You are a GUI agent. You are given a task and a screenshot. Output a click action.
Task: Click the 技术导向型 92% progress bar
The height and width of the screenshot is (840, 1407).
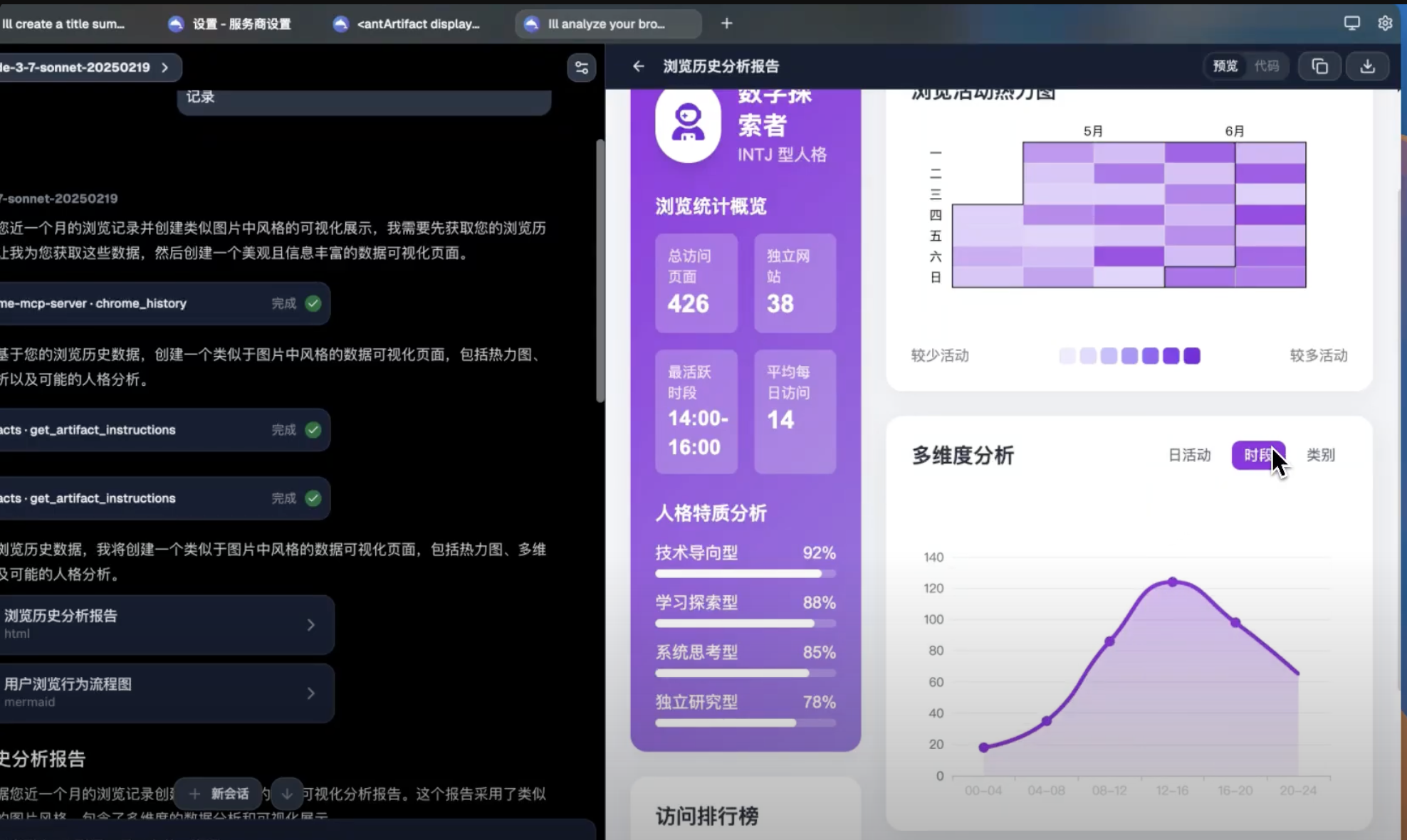tap(746, 574)
